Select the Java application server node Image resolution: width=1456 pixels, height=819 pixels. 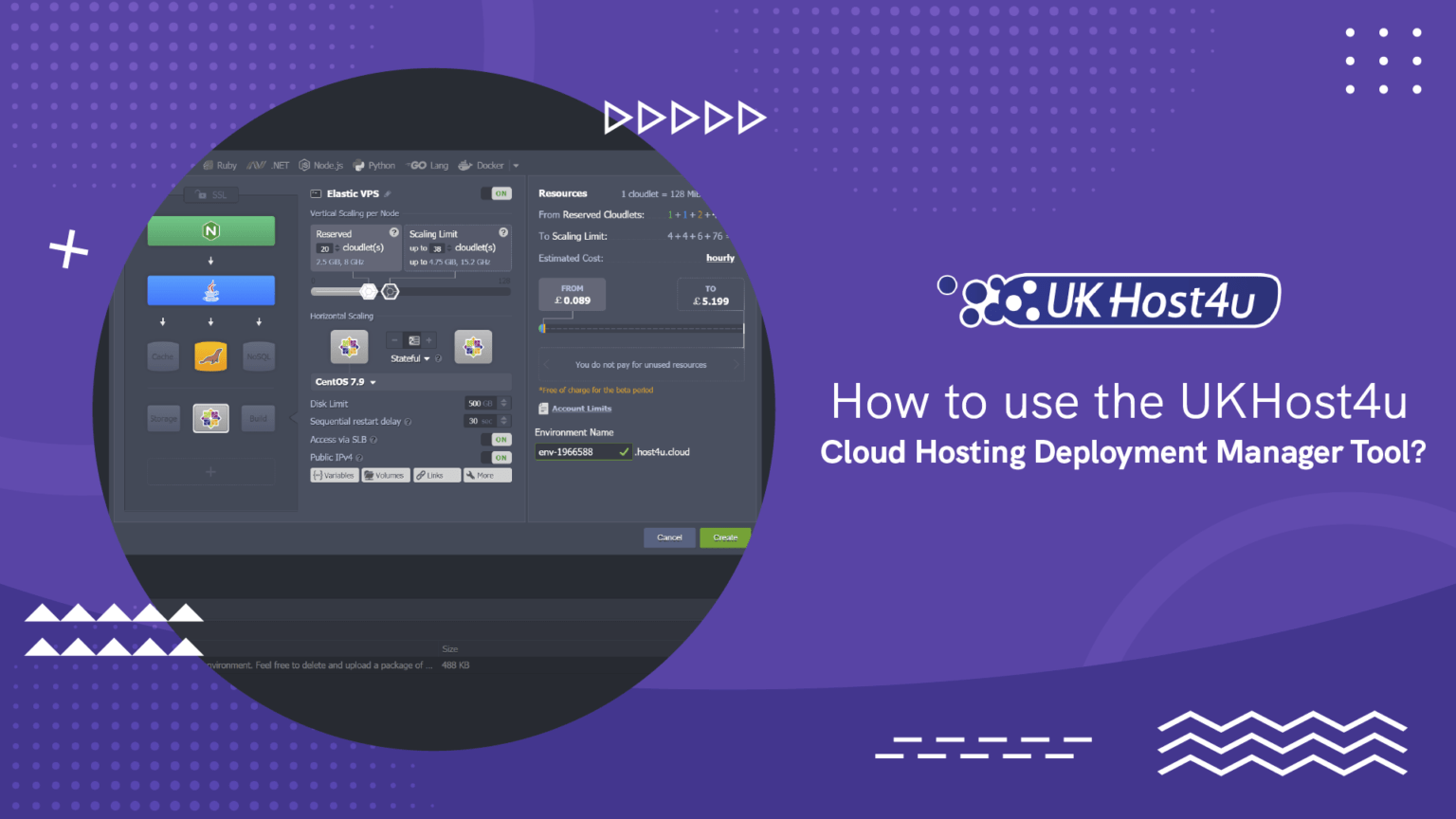211,290
